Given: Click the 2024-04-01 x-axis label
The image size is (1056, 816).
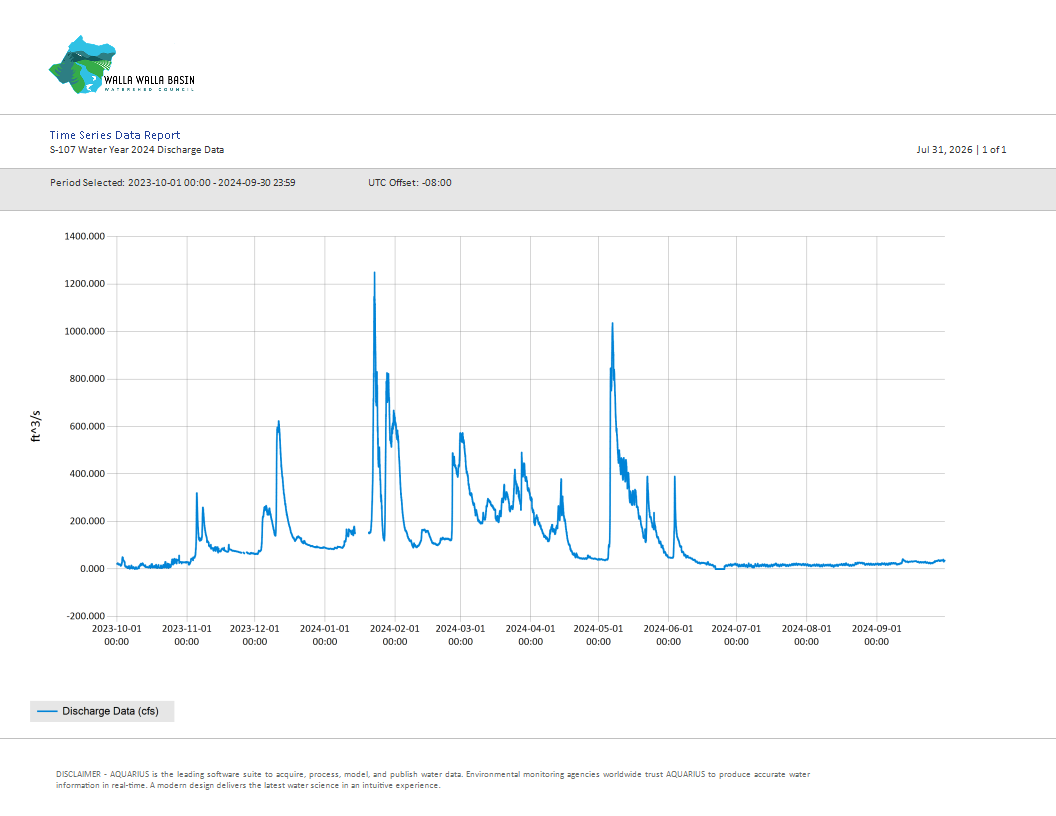Looking at the screenshot, I should tap(531, 635).
